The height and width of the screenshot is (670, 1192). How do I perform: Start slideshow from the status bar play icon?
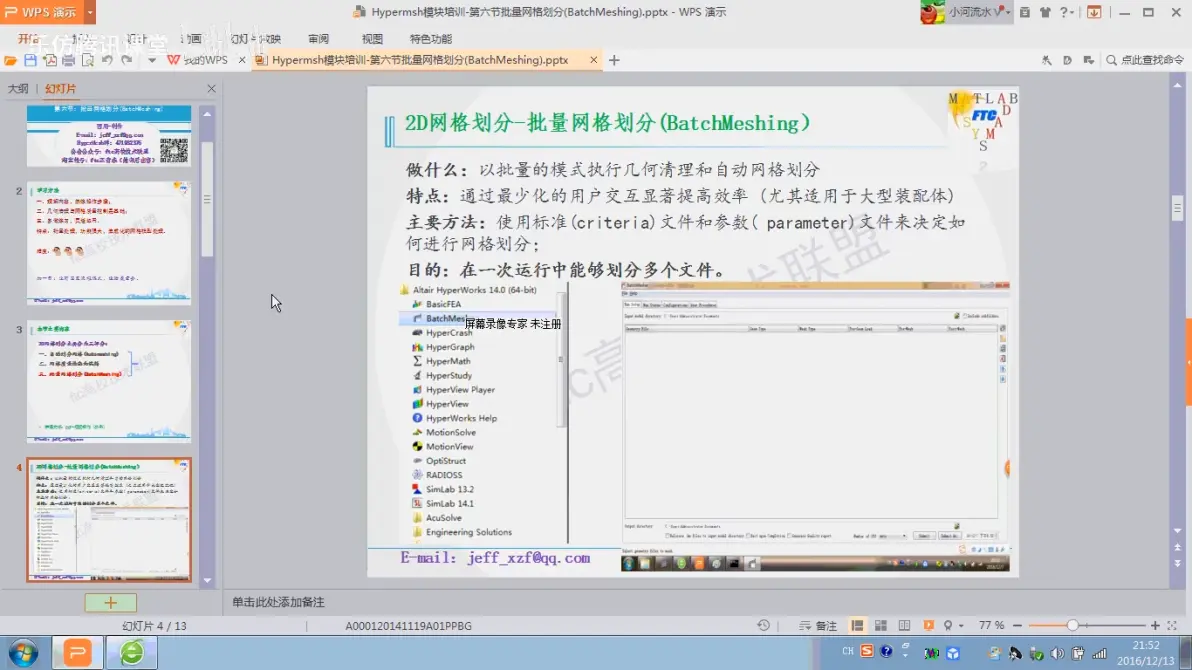pos(928,626)
